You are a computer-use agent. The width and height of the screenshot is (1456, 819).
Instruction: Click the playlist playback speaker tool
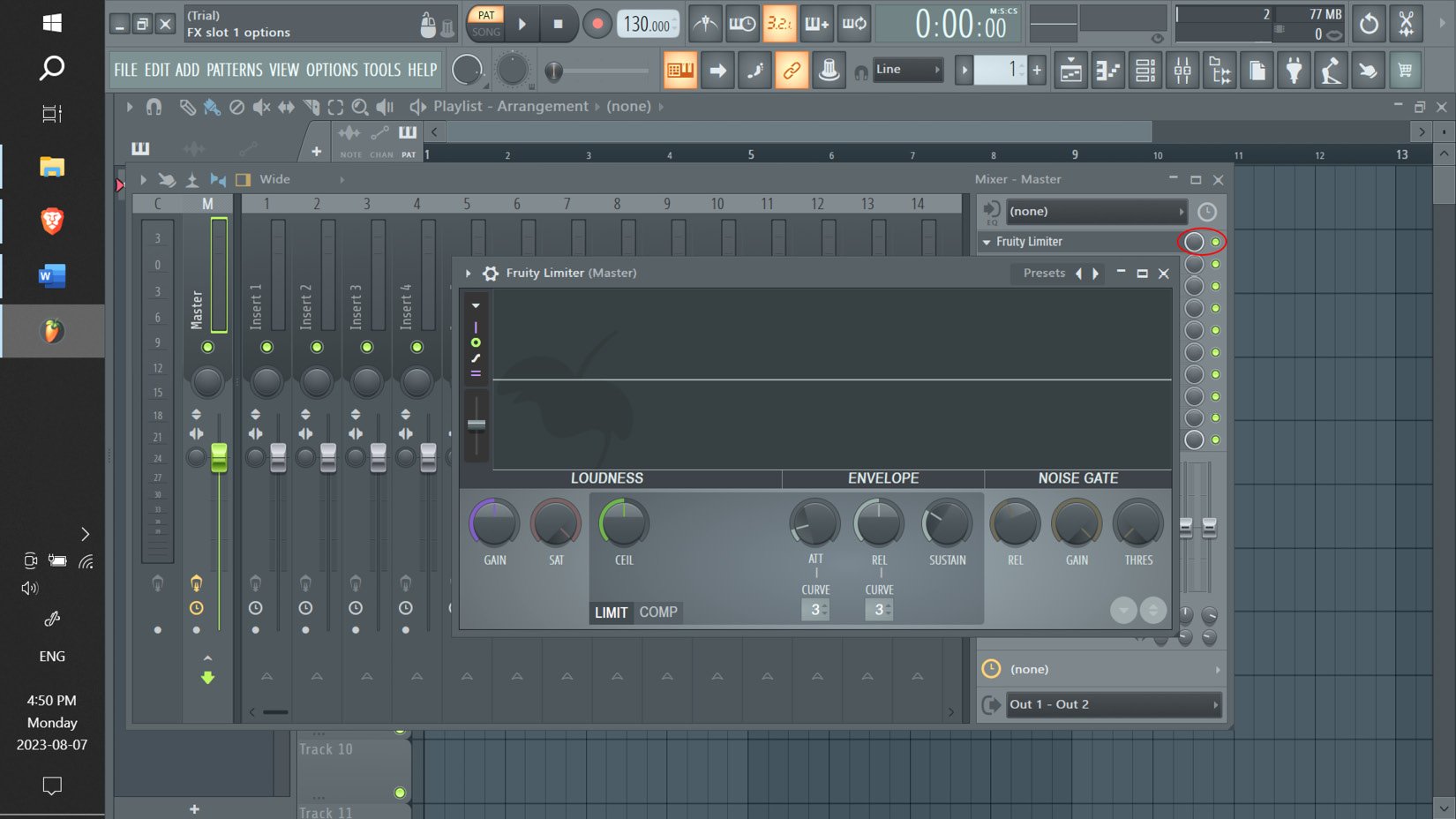(x=385, y=107)
